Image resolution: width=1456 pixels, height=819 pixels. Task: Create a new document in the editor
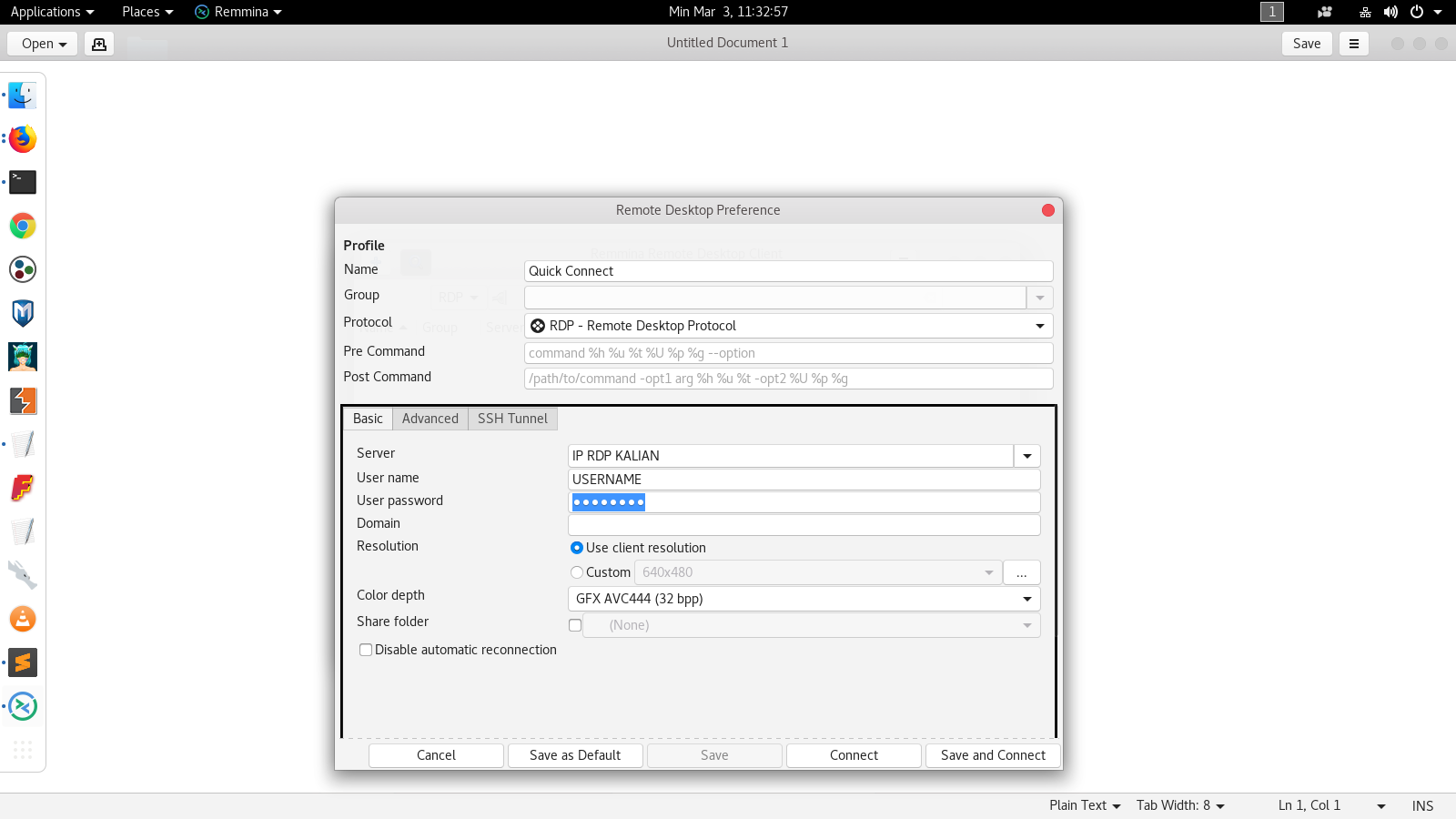(x=99, y=44)
